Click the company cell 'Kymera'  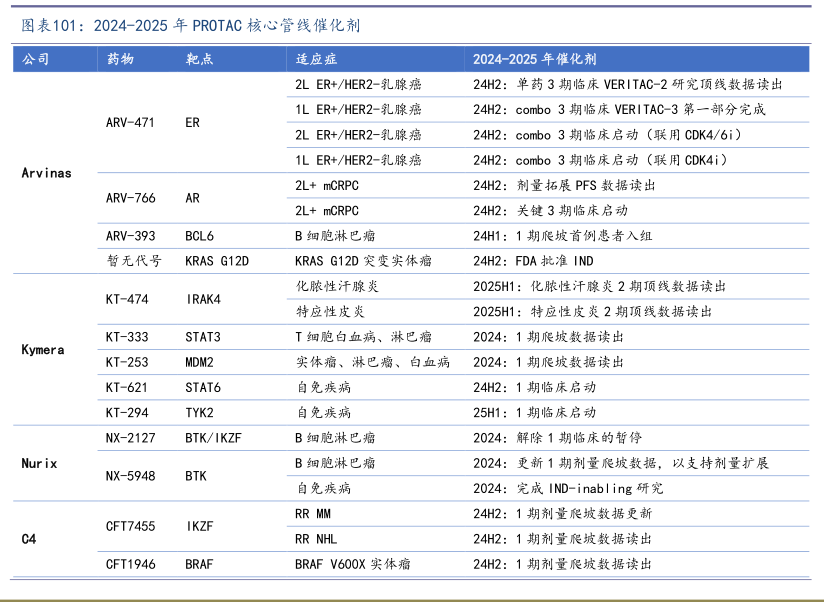coord(43,349)
